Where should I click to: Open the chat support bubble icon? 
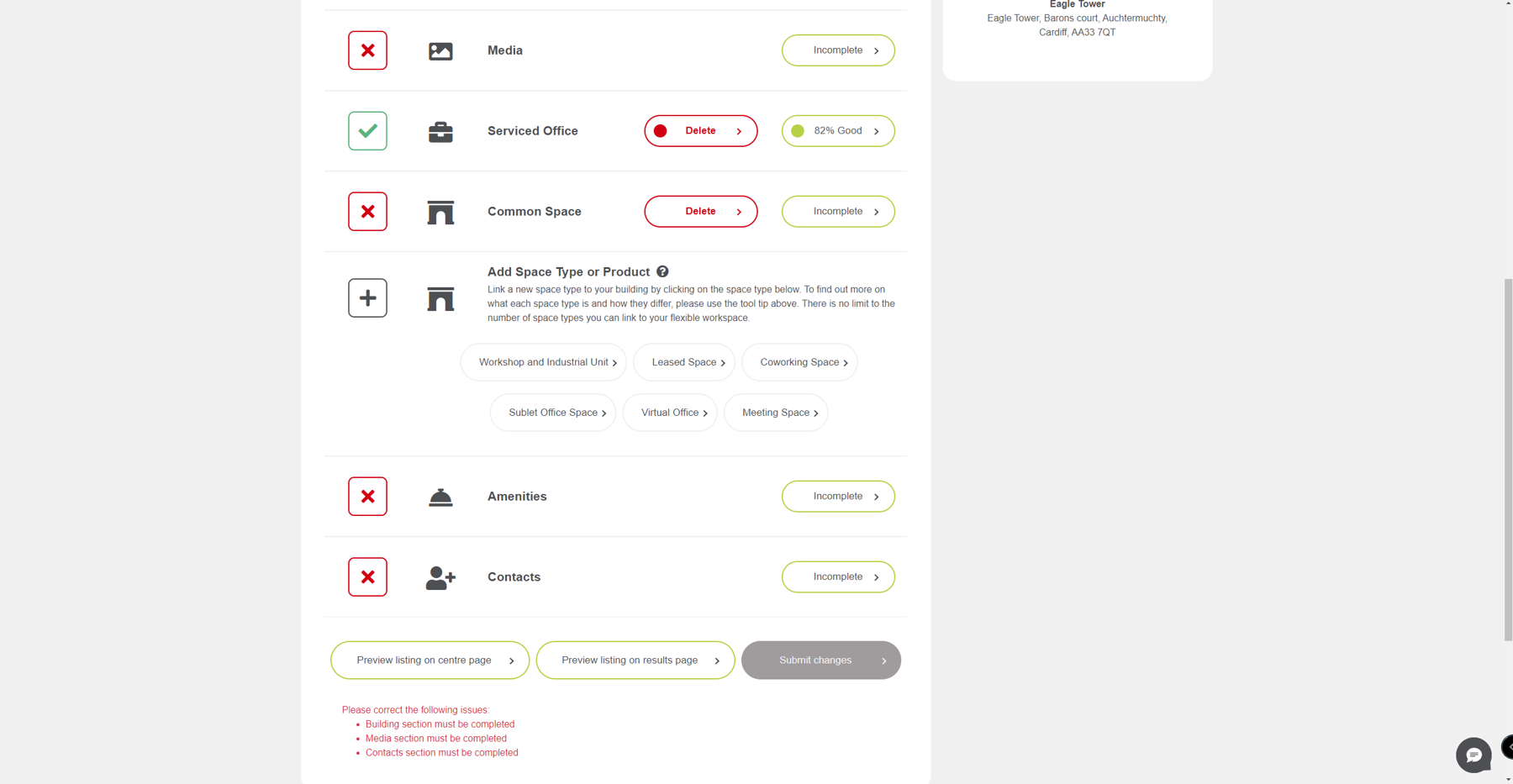tap(1473, 755)
